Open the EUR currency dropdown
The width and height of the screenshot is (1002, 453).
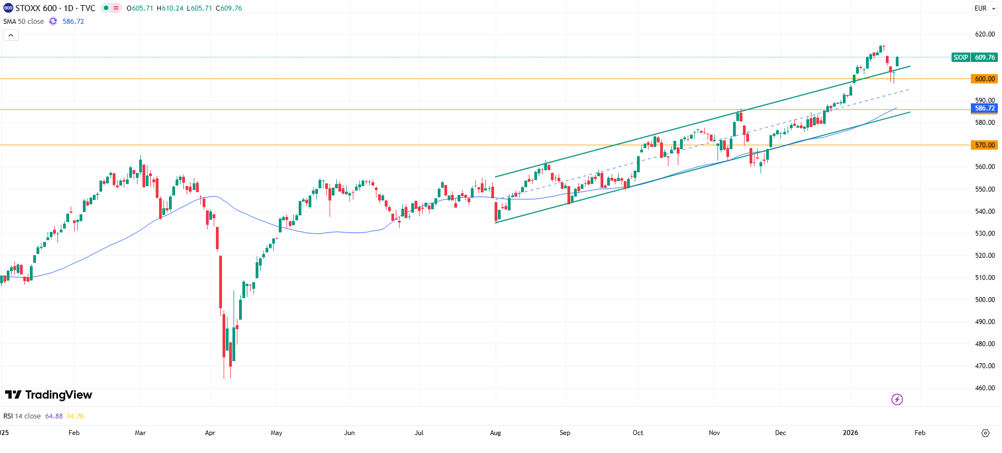click(x=984, y=8)
